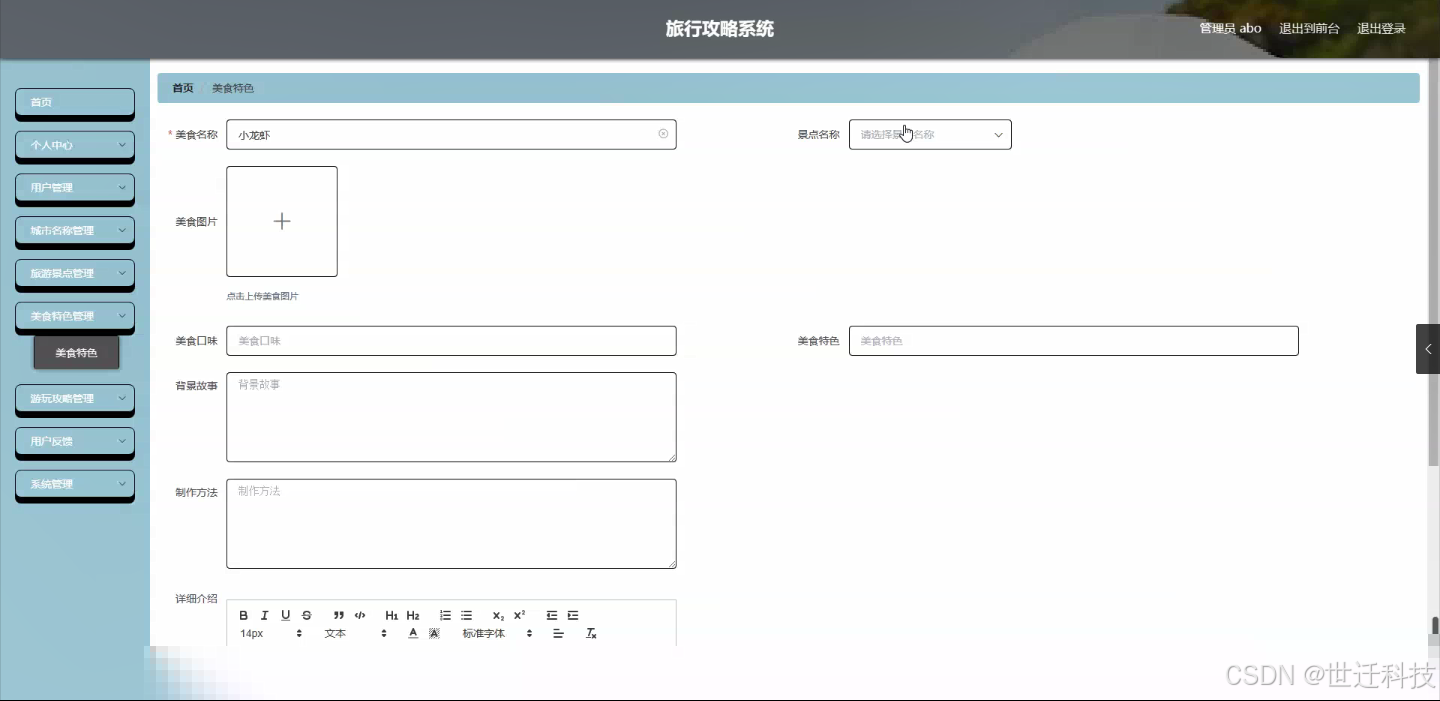
Task: Open the 首页 breadcrumb tab
Action: [181, 88]
